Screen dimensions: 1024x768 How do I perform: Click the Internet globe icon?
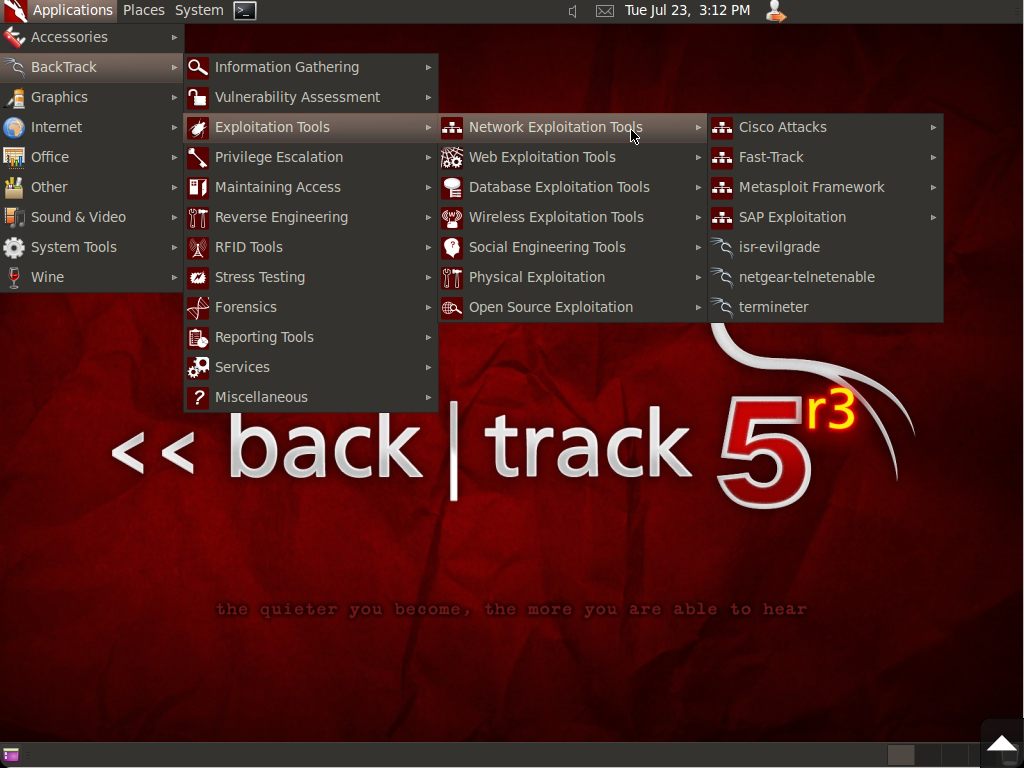point(14,127)
